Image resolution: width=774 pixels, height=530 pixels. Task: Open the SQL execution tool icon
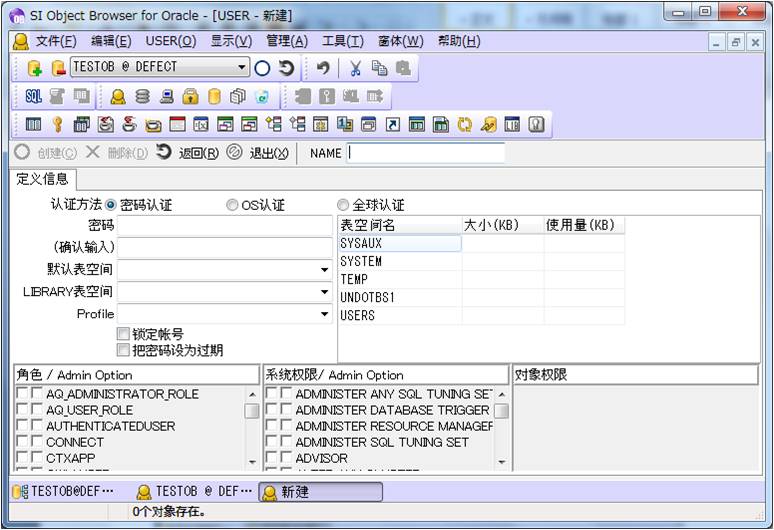(33, 96)
